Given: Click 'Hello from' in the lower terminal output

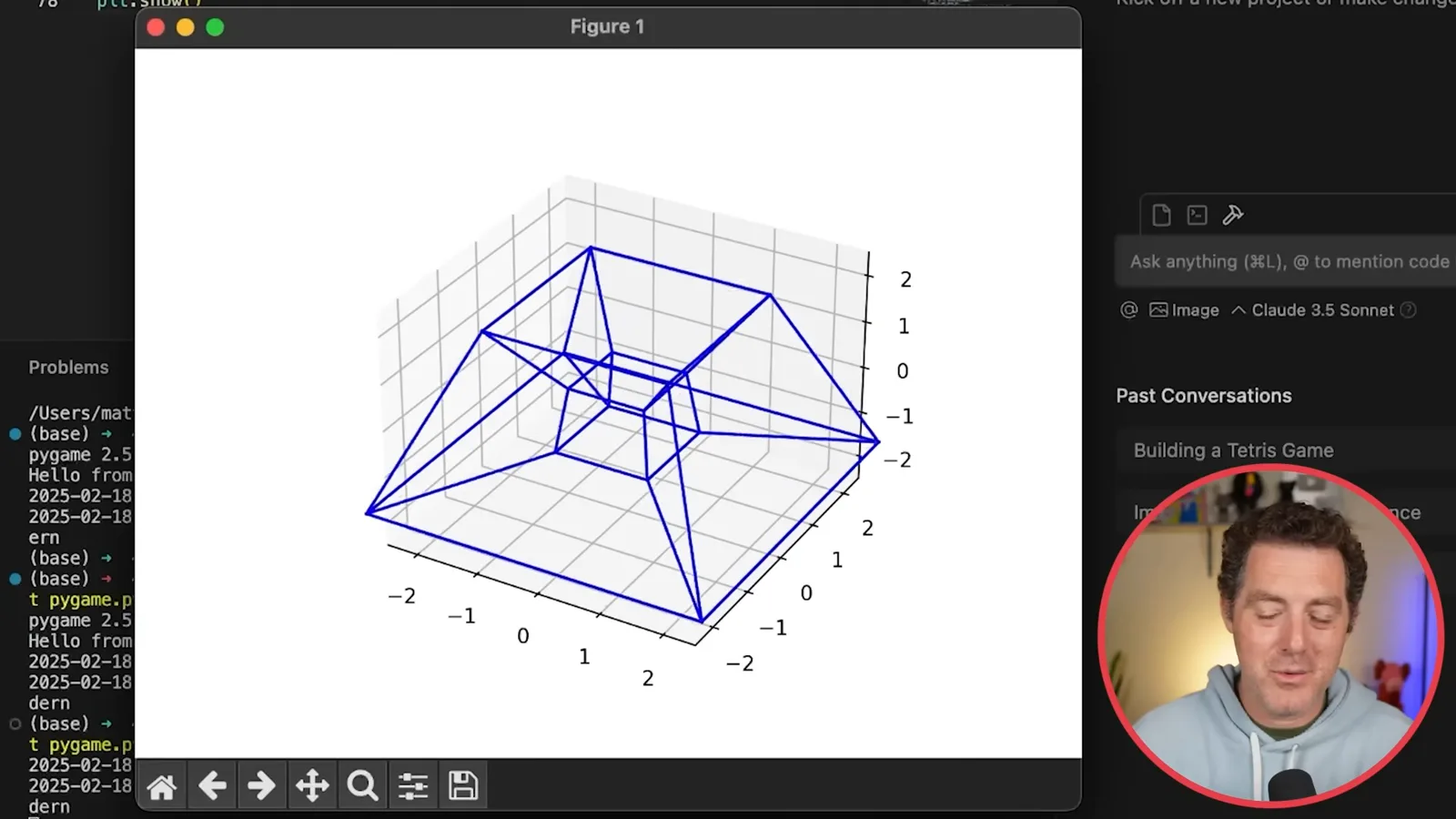Looking at the screenshot, I should pyautogui.click(x=80, y=642).
